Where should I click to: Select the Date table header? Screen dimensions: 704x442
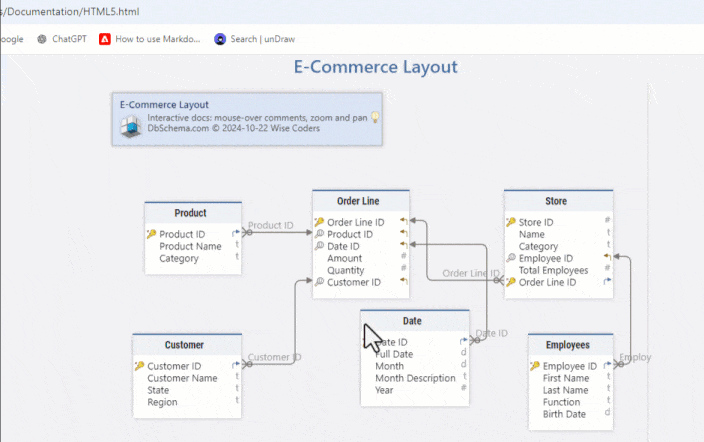[414, 321]
